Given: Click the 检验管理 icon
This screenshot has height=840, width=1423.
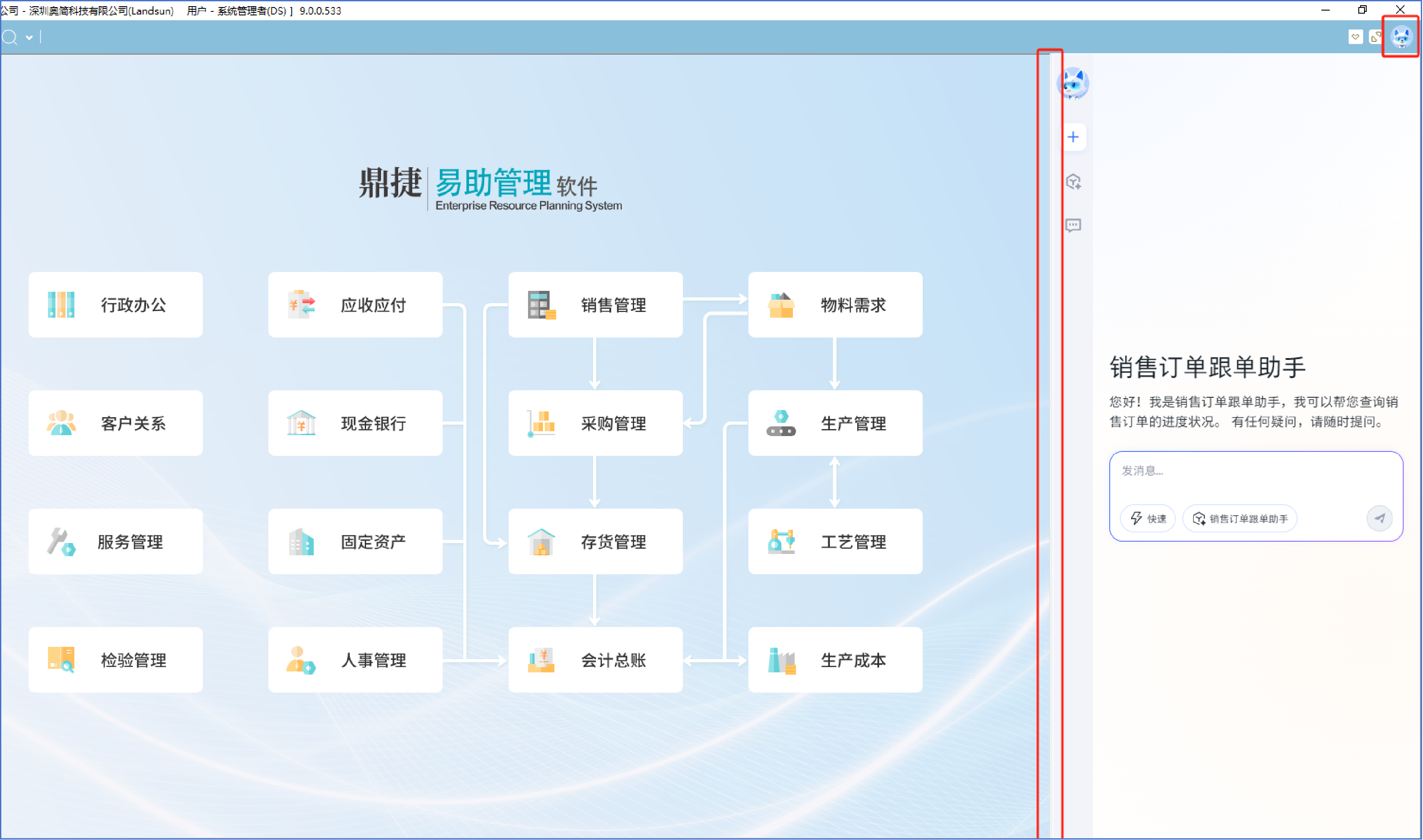Looking at the screenshot, I should (x=61, y=660).
